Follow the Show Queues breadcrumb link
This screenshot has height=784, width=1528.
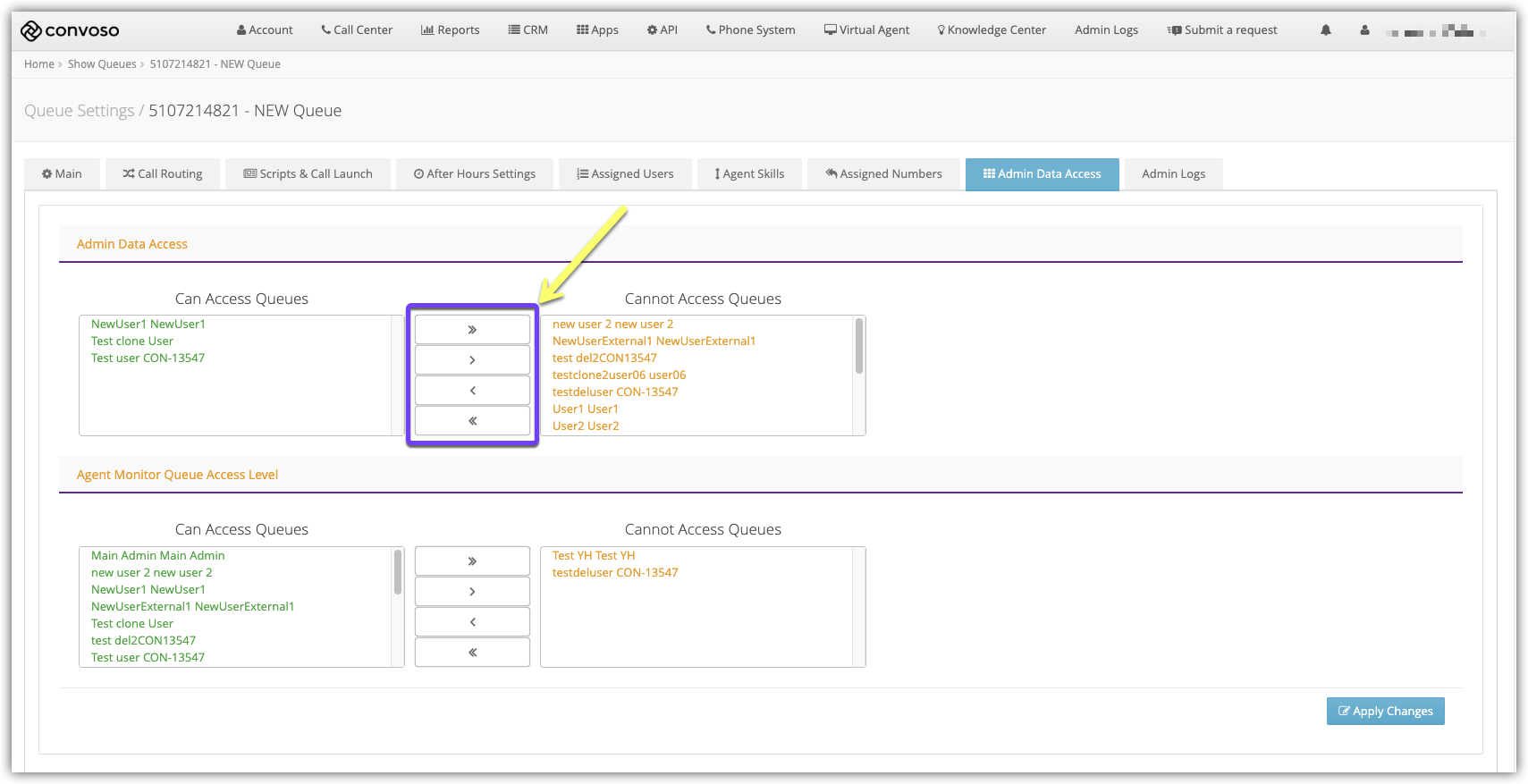(102, 64)
